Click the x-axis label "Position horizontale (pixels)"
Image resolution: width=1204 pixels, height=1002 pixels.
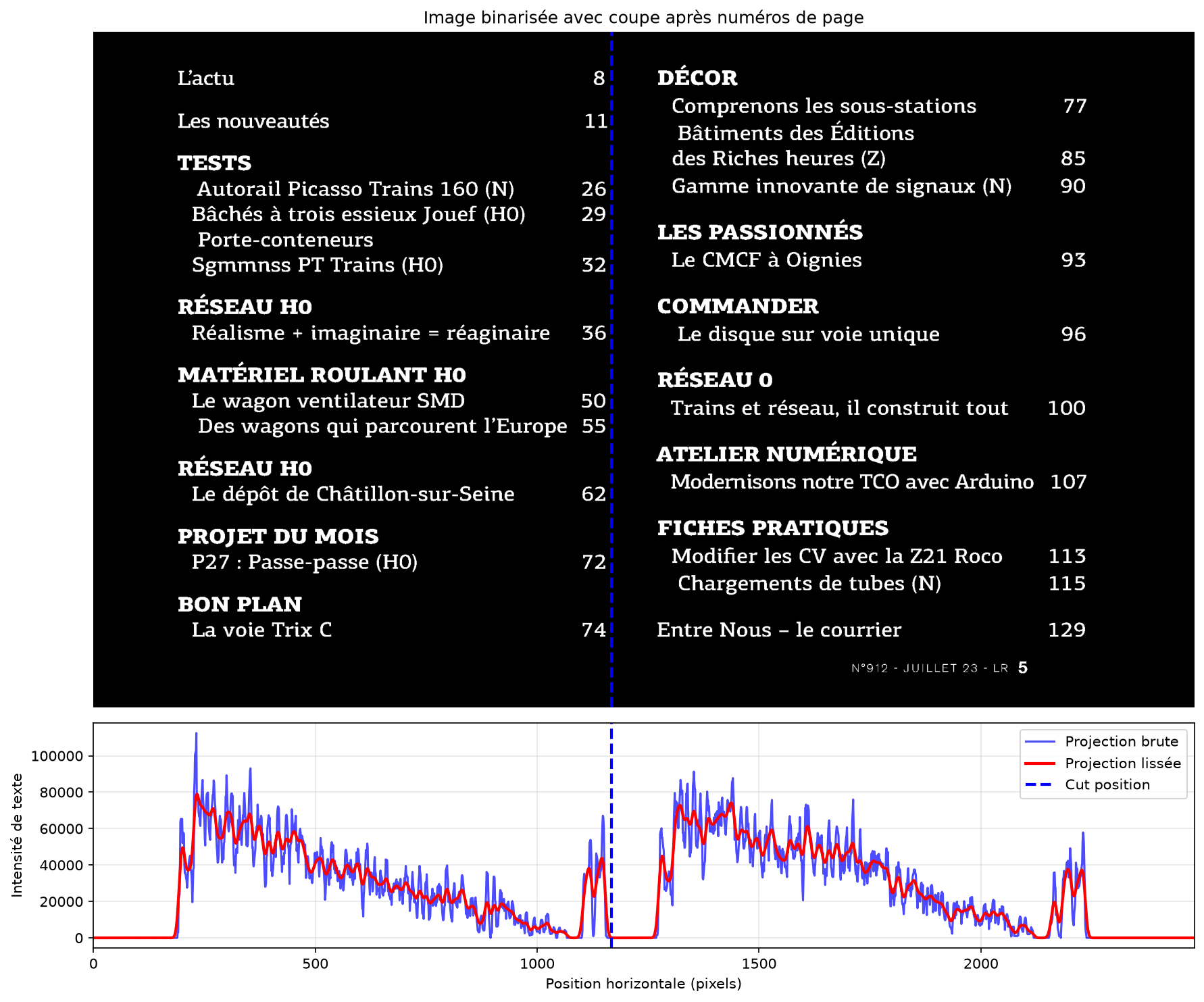pyautogui.click(x=643, y=983)
